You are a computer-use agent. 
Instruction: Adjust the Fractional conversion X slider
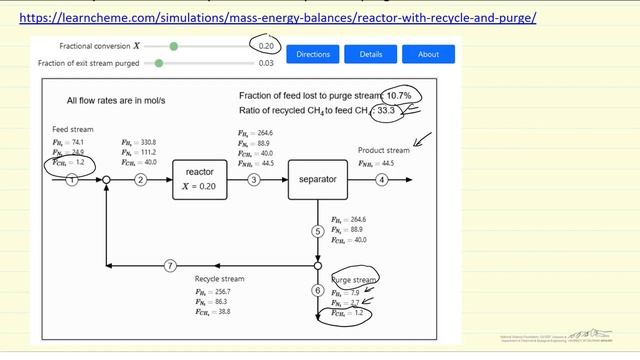[x=173, y=46]
